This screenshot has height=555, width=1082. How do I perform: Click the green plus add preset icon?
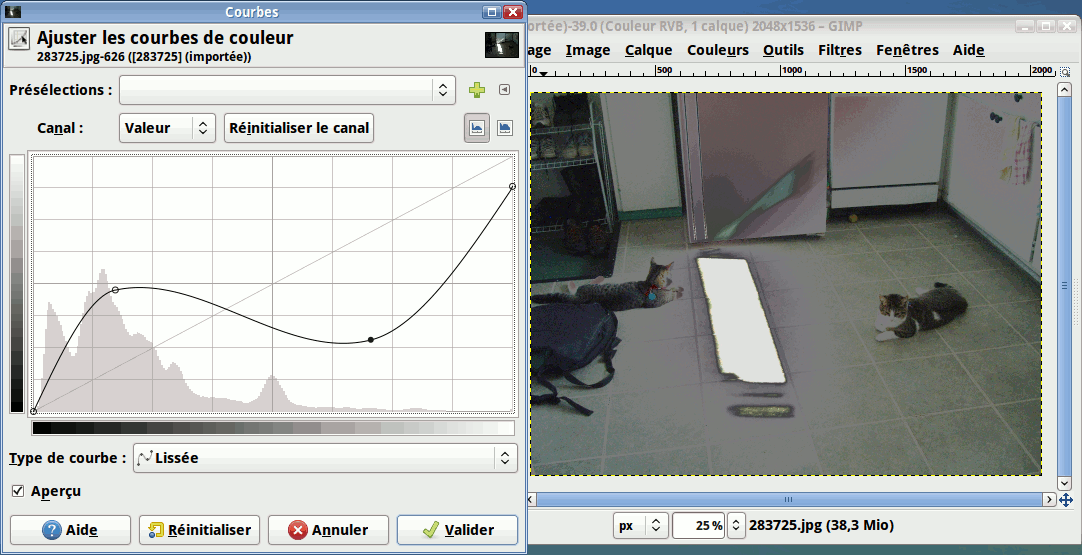point(477,90)
